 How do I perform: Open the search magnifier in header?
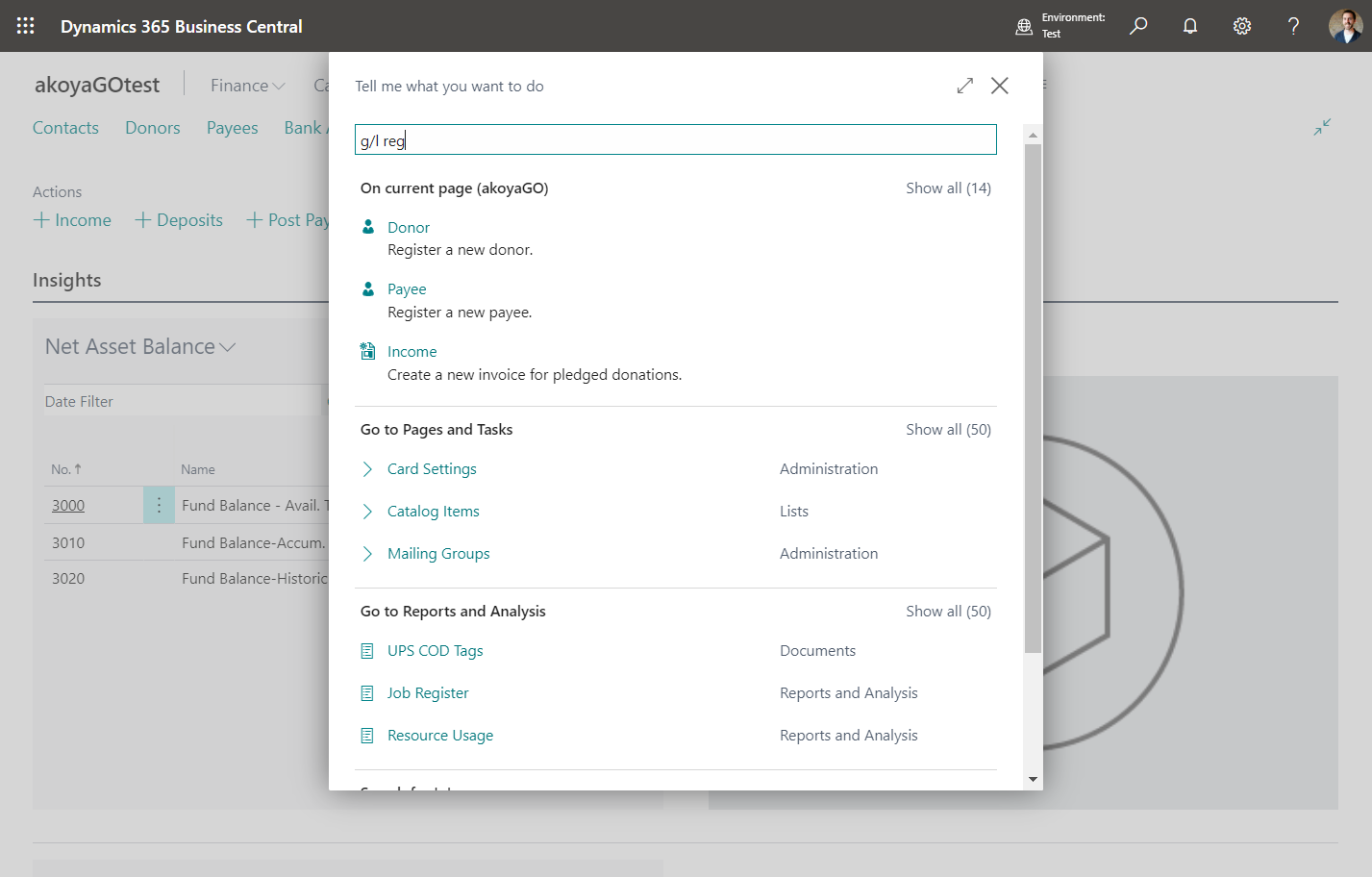1138,26
